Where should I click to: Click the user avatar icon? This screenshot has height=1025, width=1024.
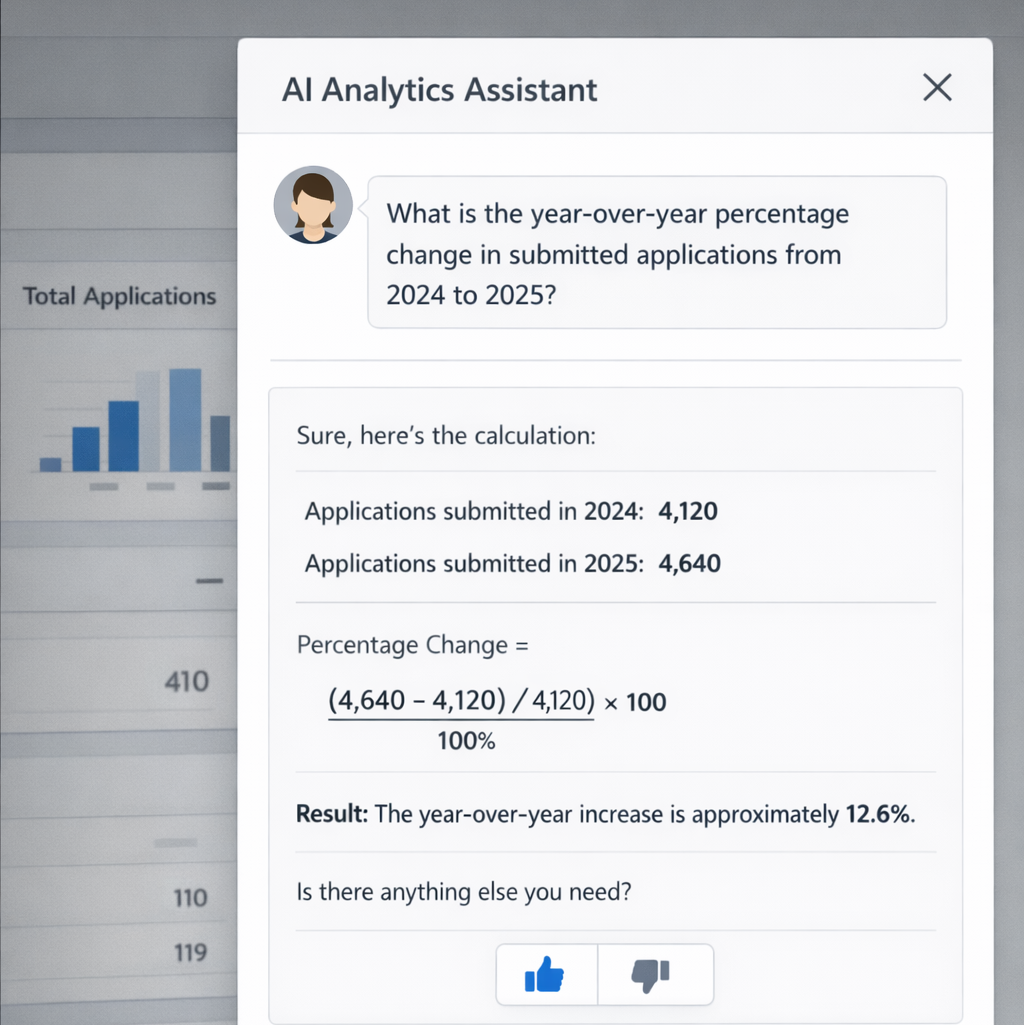tap(313, 205)
